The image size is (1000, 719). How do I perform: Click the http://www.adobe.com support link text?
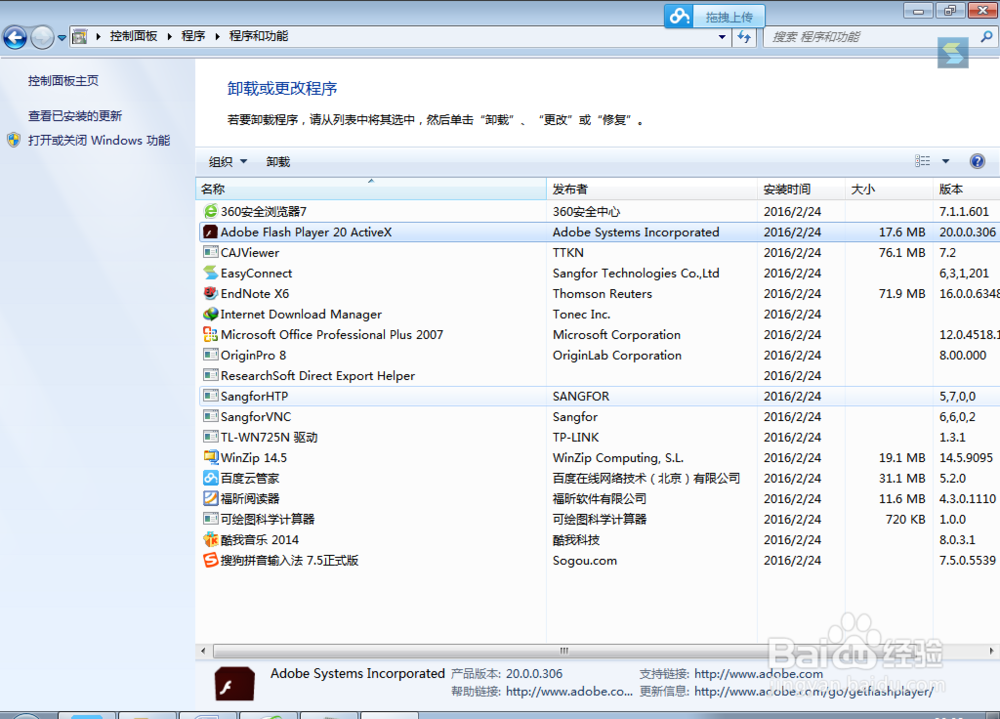click(758, 674)
